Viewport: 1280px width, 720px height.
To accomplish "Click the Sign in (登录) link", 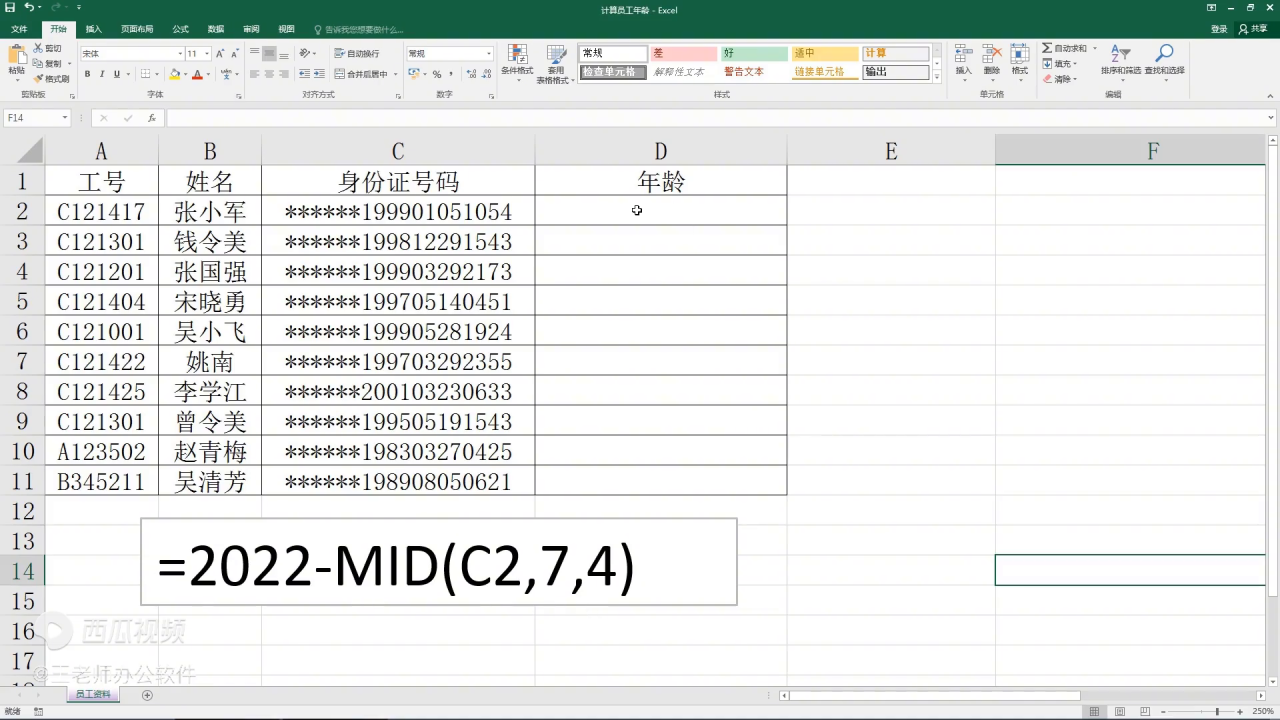I will point(1219,29).
